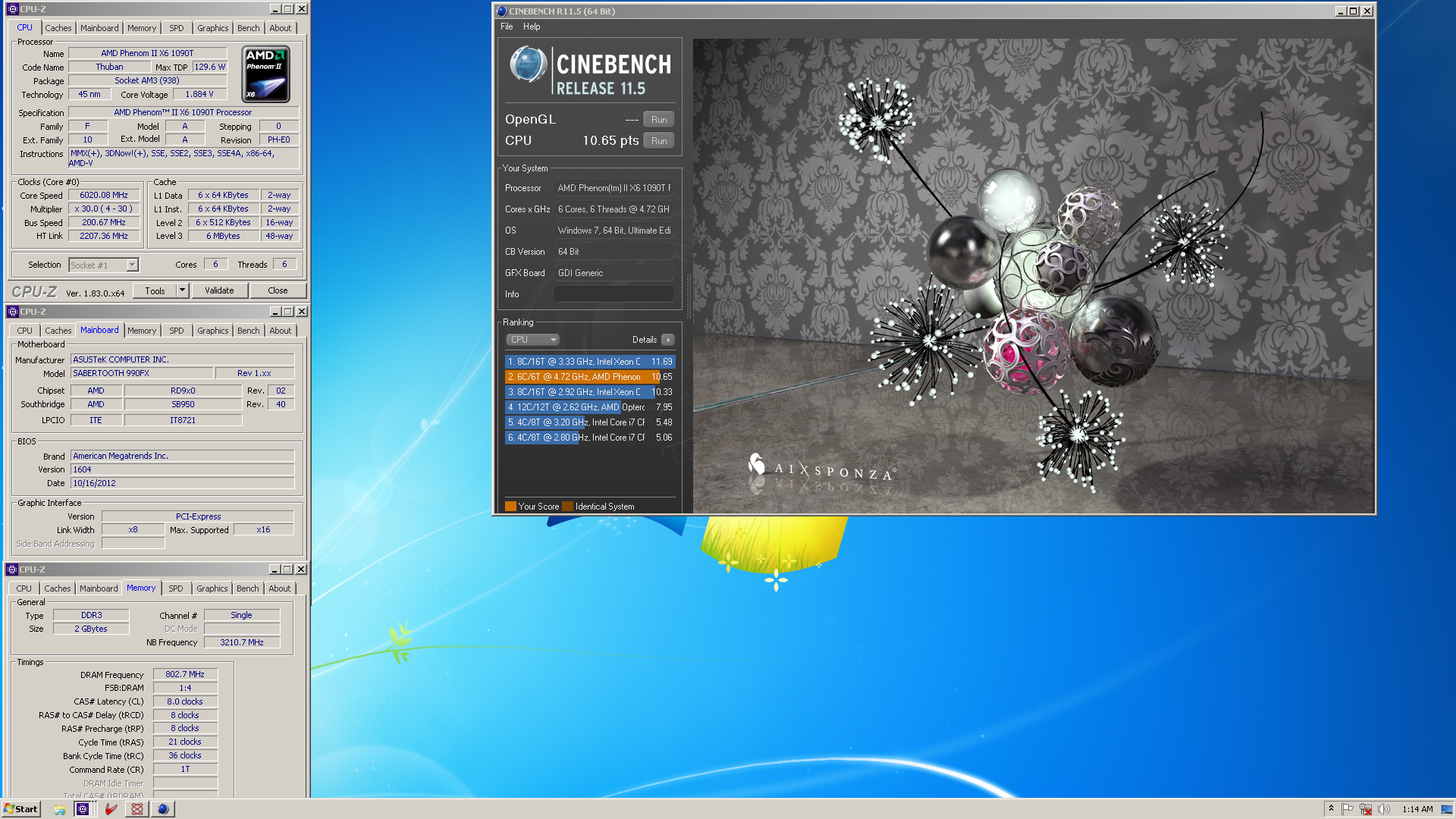Open the Tools dropdown arrow in CPU-Z
1456x819 pixels.
tap(182, 290)
